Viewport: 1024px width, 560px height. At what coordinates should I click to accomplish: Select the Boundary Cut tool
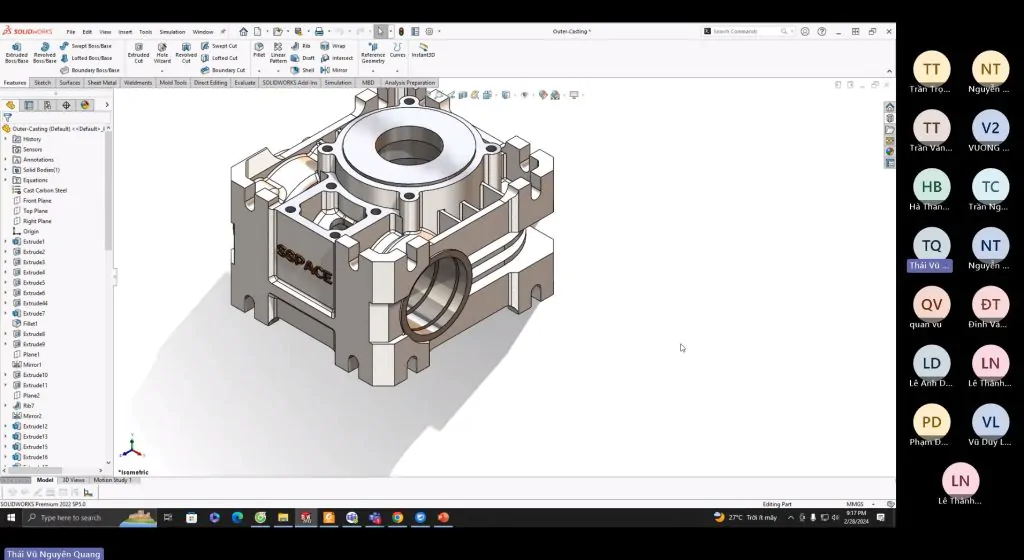[x=223, y=70]
